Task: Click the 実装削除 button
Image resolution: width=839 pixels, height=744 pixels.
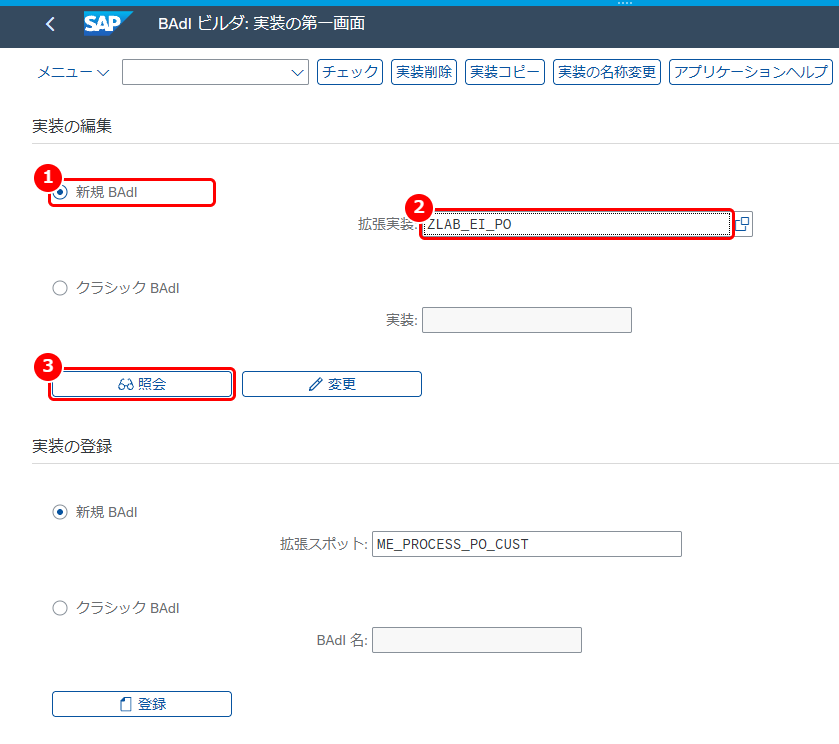Action: coord(424,72)
